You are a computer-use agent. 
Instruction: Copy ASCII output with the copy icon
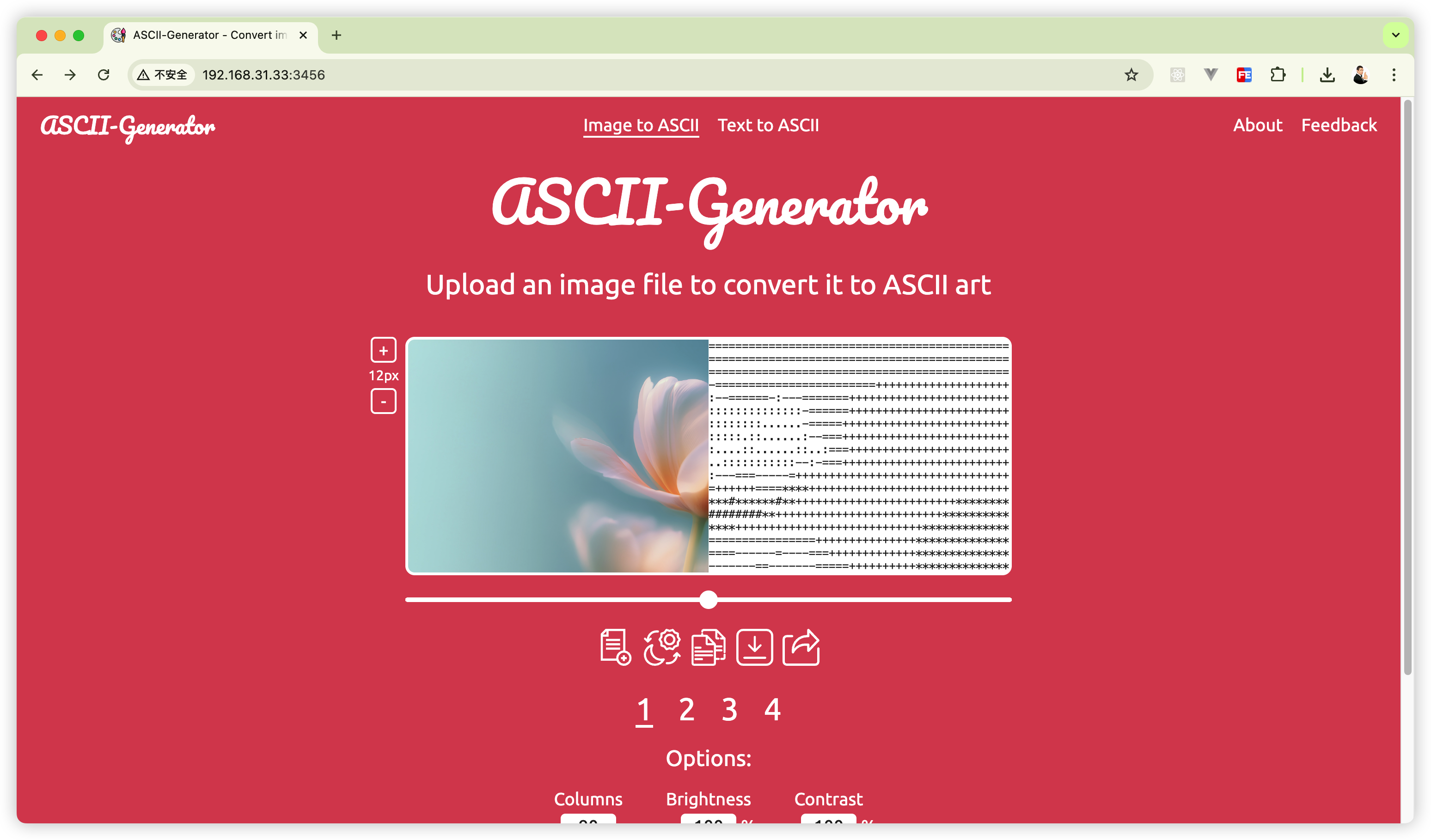point(708,647)
